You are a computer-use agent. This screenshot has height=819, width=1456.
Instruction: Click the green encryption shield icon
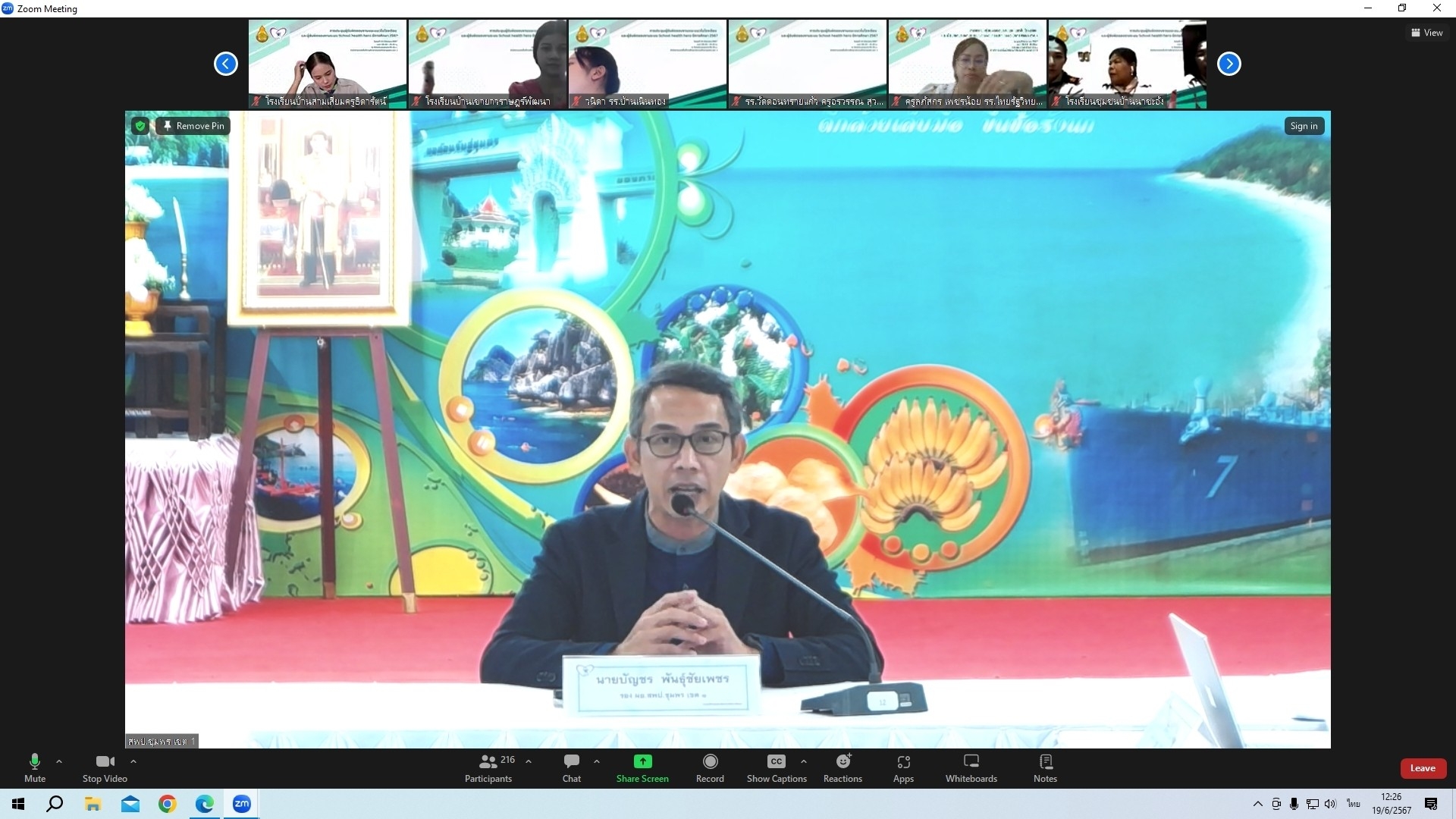click(x=140, y=126)
